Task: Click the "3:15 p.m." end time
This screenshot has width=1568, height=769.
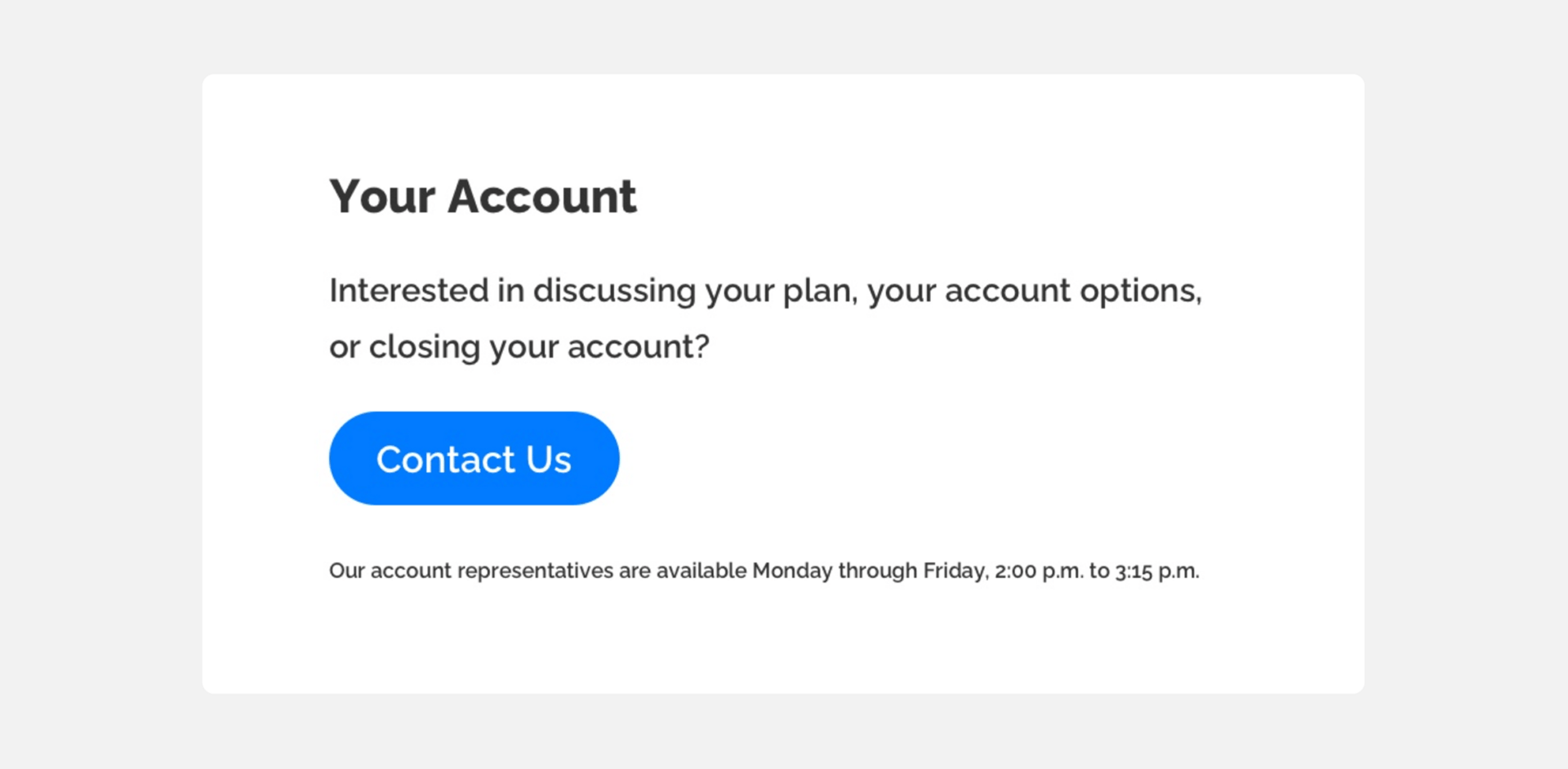Action: (x=1156, y=571)
